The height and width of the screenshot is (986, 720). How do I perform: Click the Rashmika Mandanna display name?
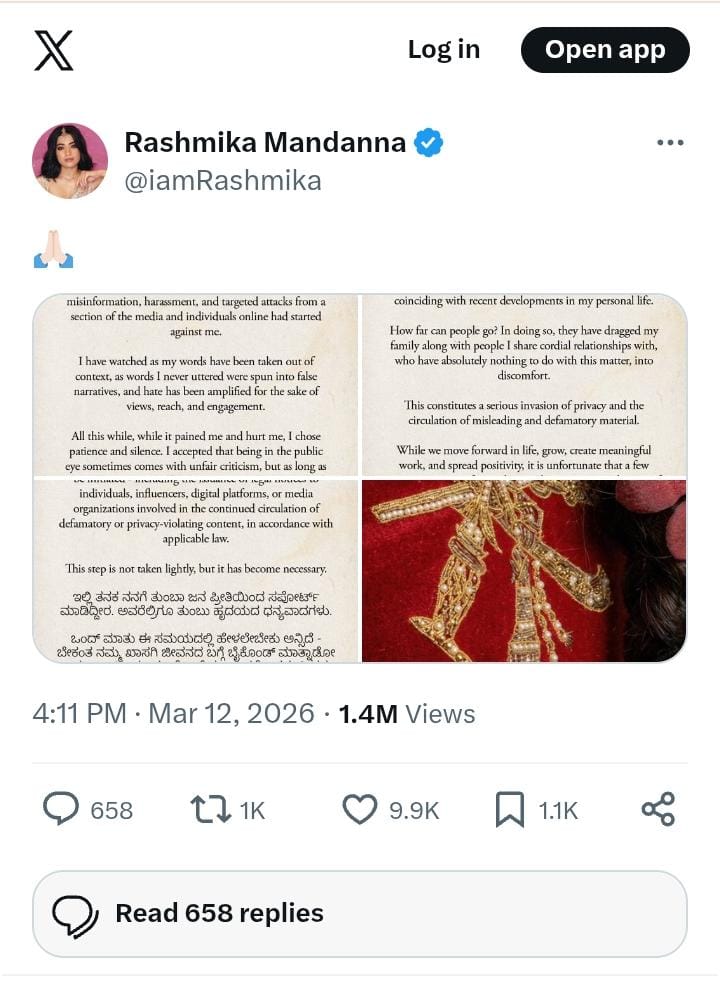point(265,143)
